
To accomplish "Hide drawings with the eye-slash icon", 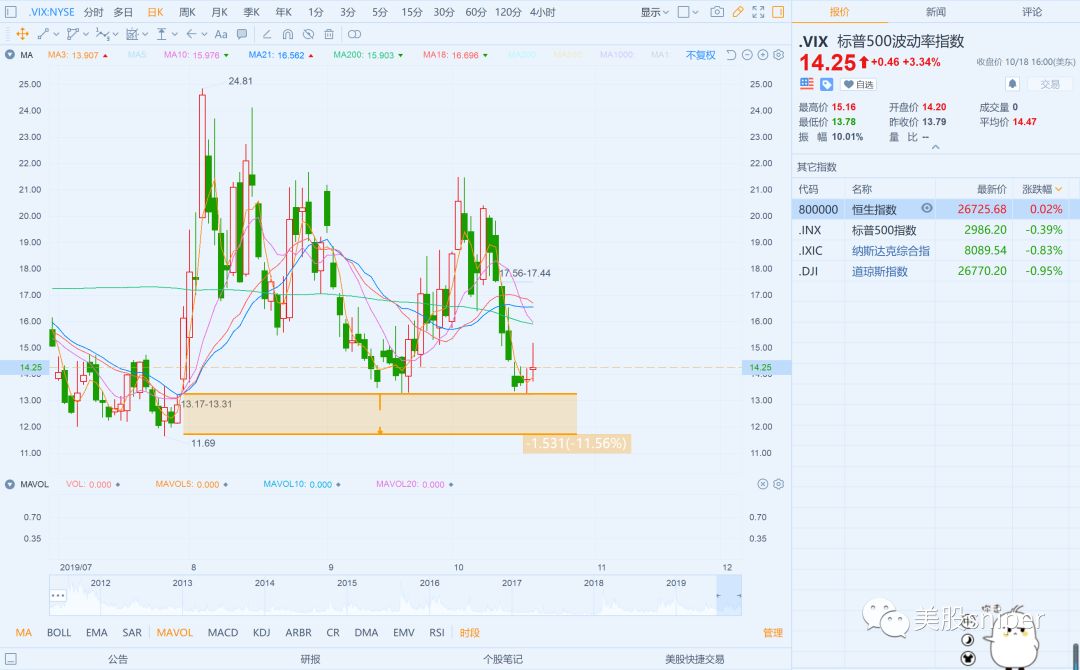I will coord(309,34).
